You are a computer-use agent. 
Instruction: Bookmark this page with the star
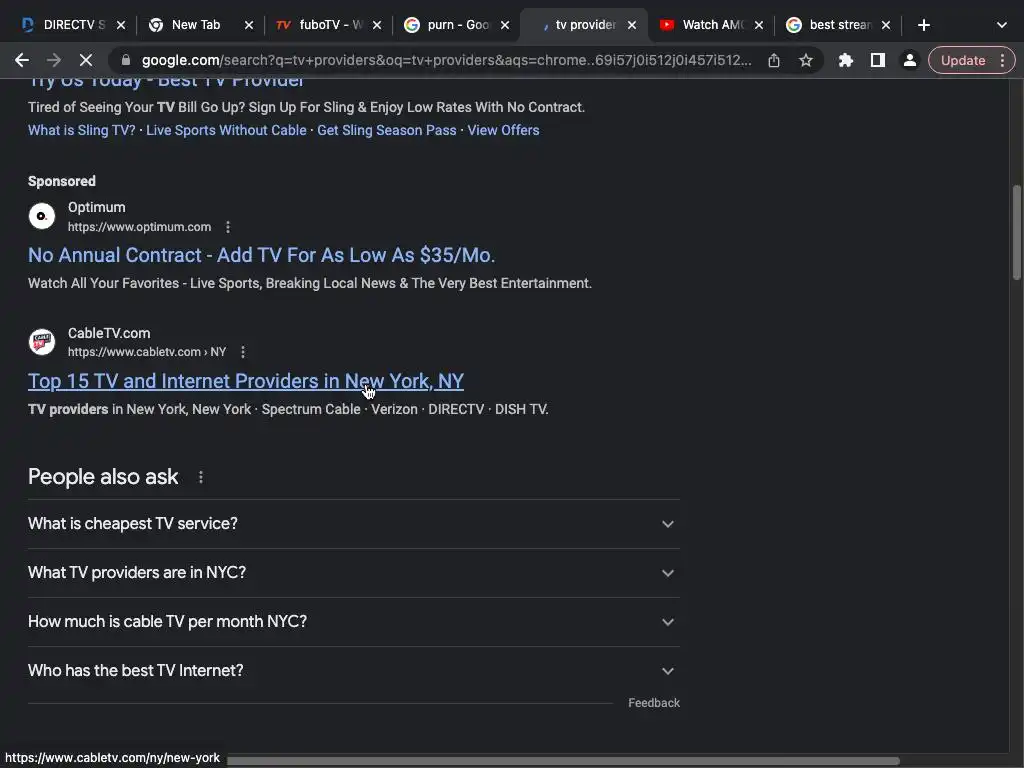tap(806, 61)
